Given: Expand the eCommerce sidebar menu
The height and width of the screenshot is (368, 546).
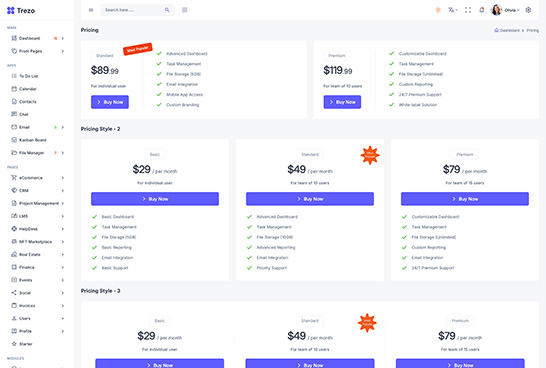Looking at the screenshot, I should pyautogui.click(x=38, y=178).
